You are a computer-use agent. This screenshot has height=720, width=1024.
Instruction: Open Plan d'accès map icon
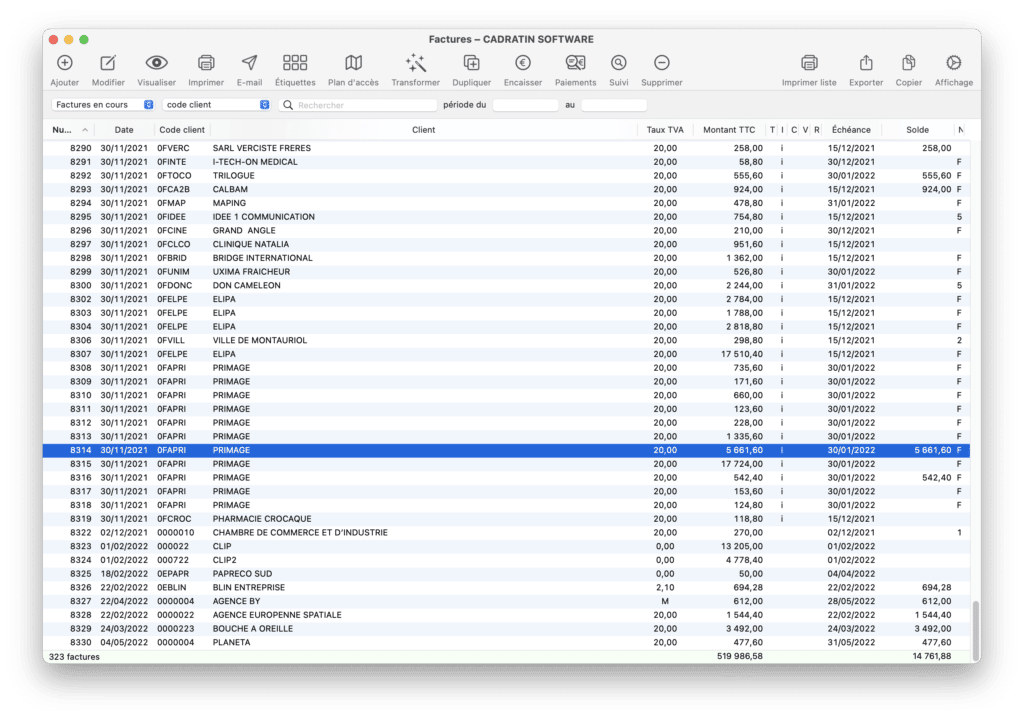click(x=353, y=63)
